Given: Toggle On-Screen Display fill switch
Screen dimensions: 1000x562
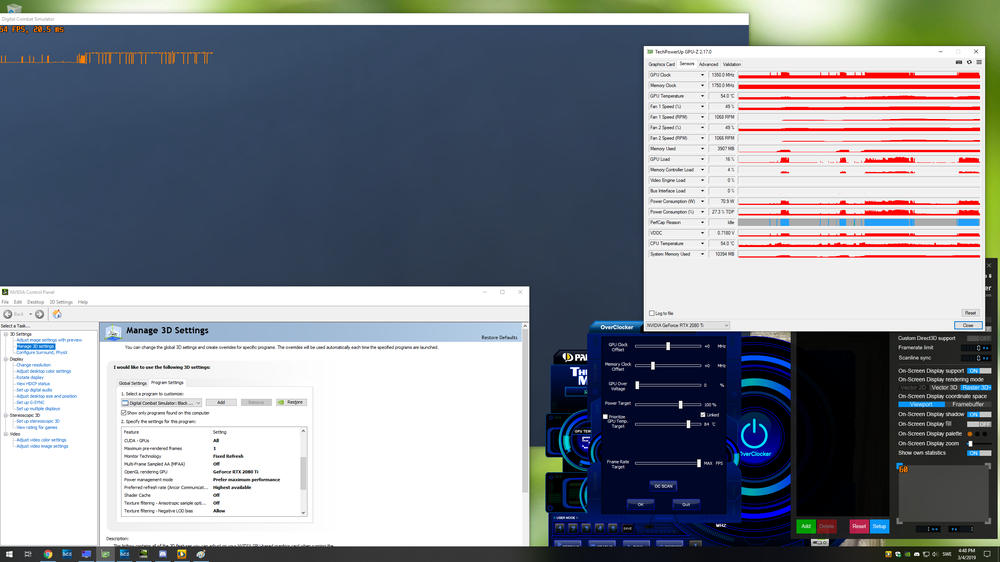Looking at the screenshot, I should [x=979, y=424].
